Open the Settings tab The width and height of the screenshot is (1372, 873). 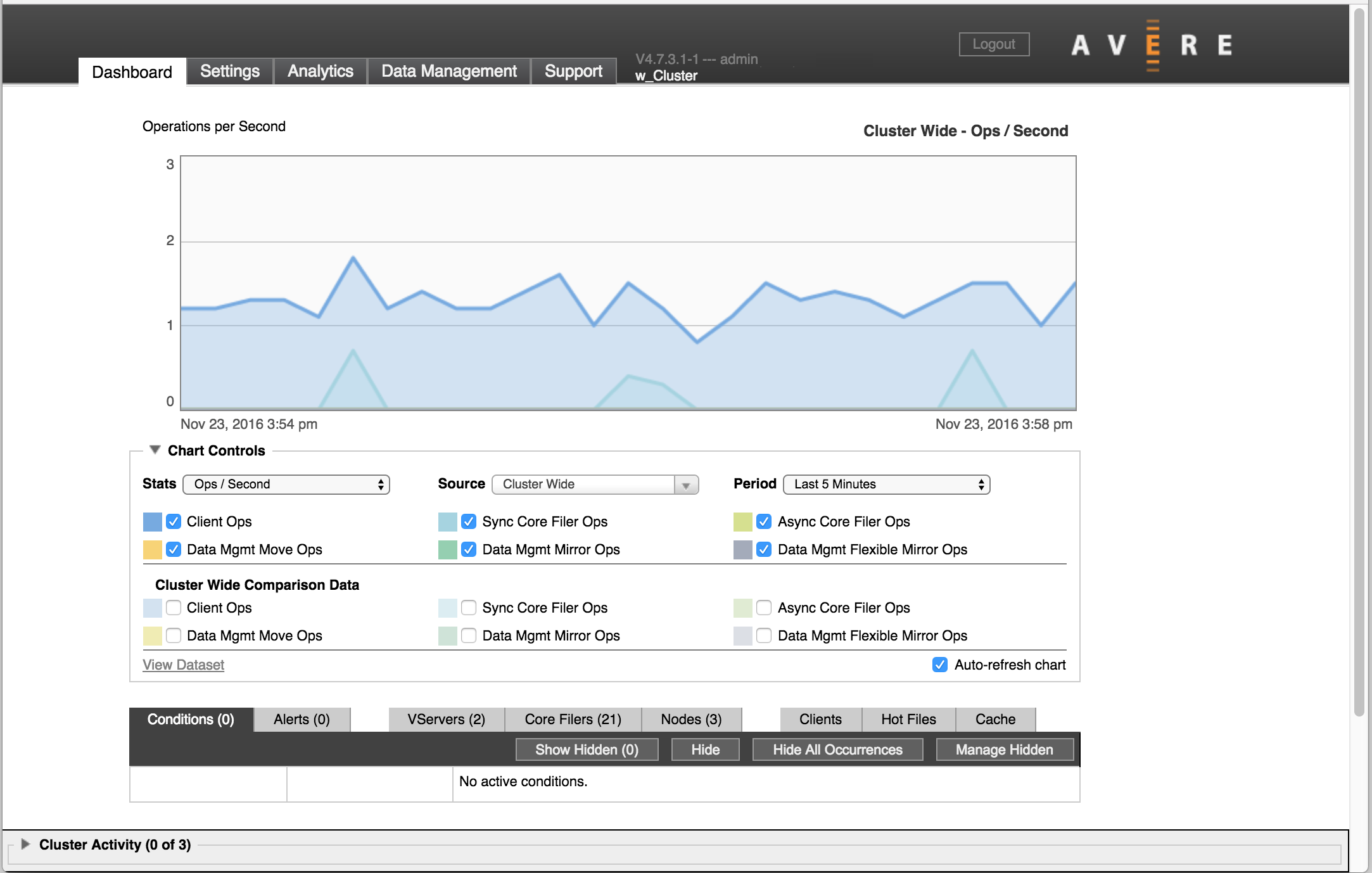coord(230,71)
